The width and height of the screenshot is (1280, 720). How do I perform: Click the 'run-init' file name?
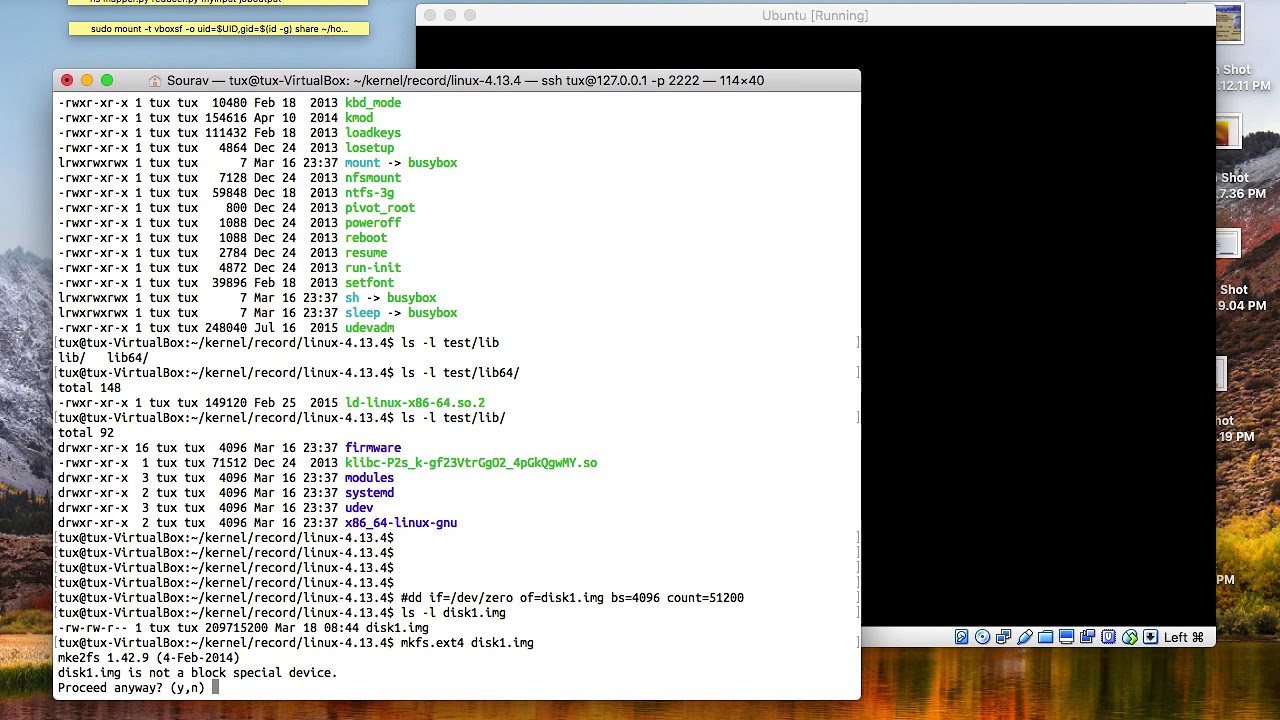coord(373,268)
